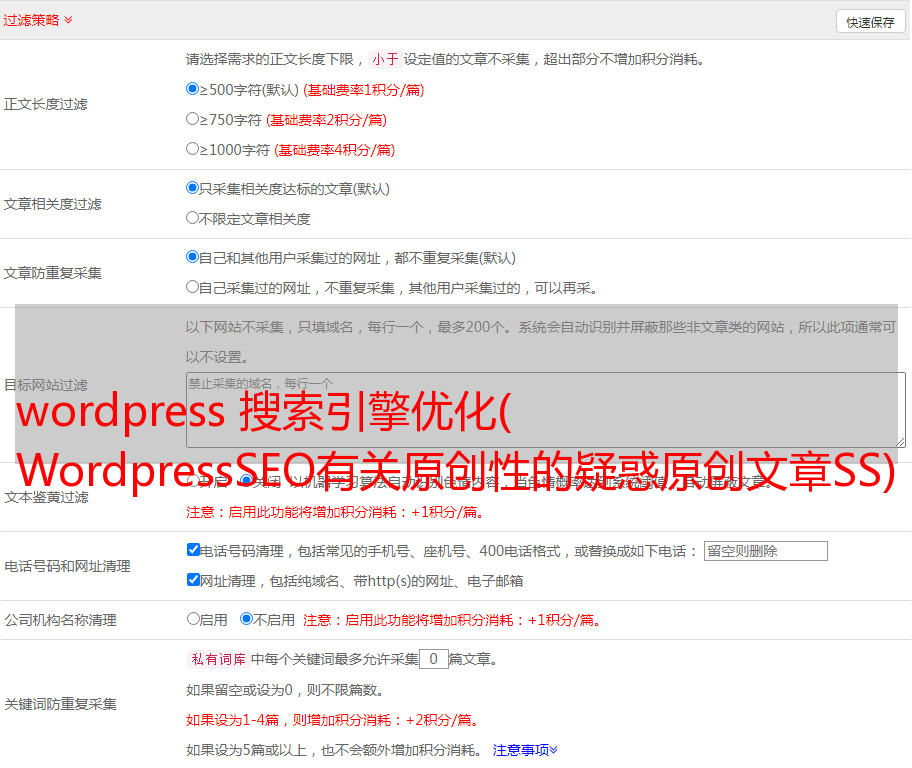The width and height of the screenshot is (912, 768).
Task: Toggle 网址清理 checkbox
Action: point(194,579)
